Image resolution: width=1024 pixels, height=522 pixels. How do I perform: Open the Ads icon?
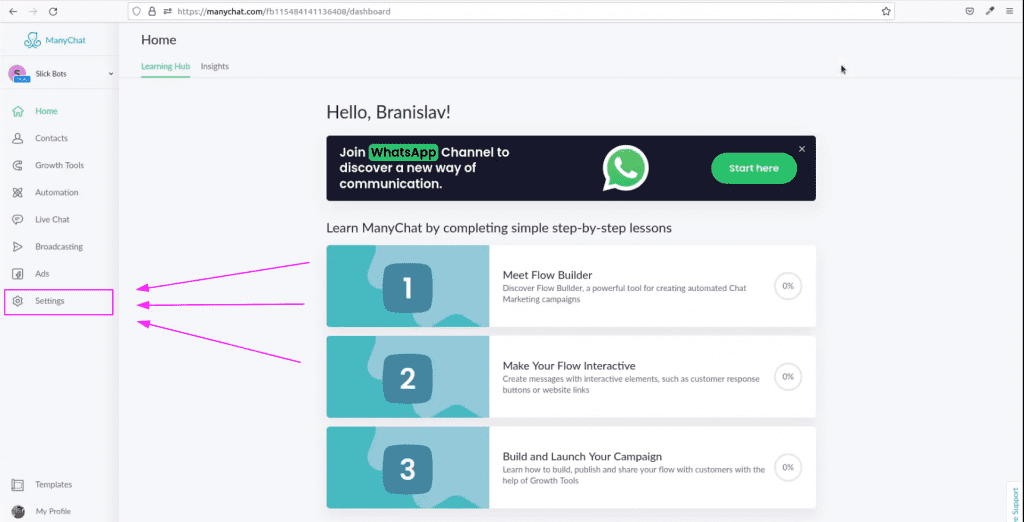(x=18, y=274)
